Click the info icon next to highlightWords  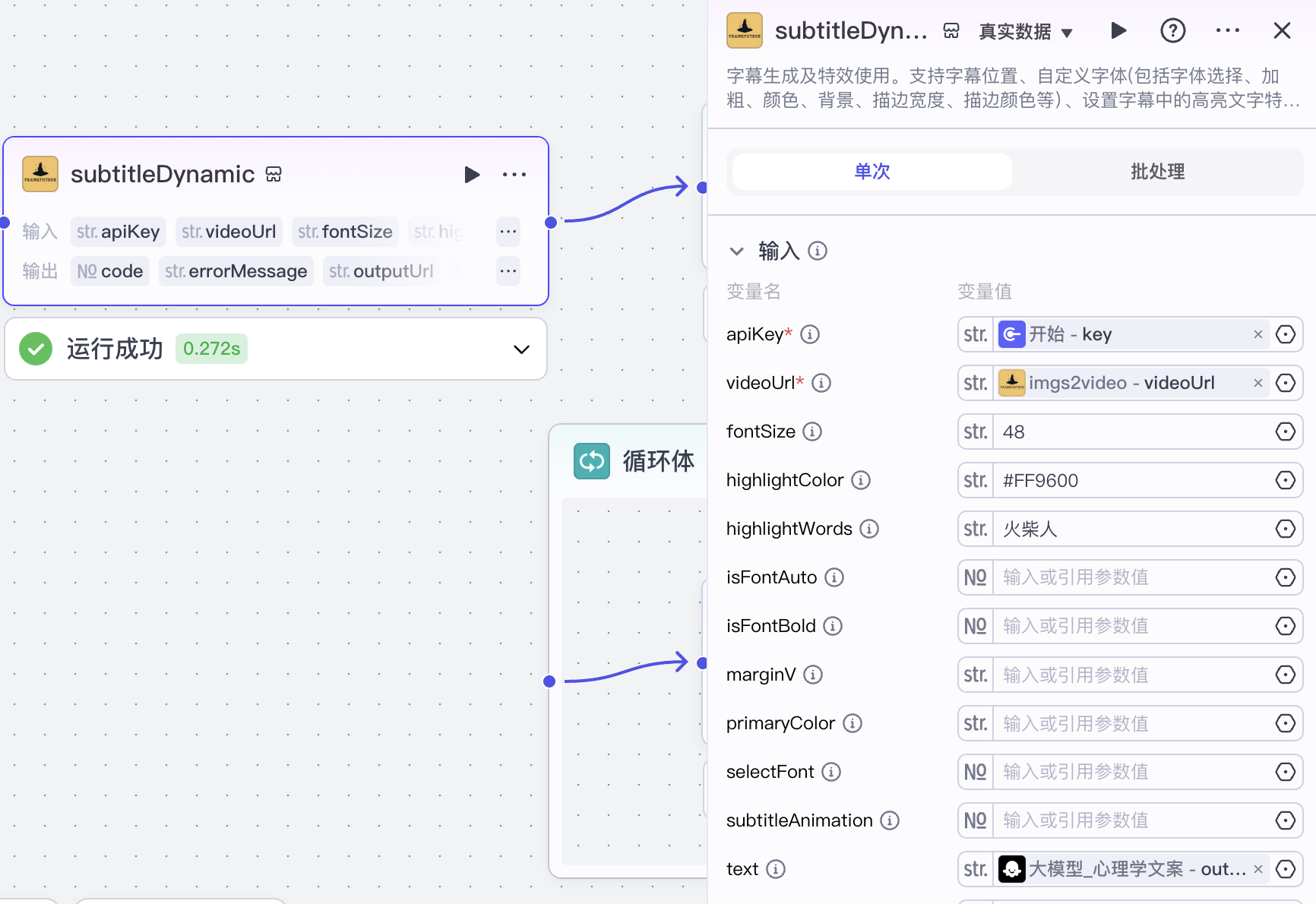pos(869,529)
